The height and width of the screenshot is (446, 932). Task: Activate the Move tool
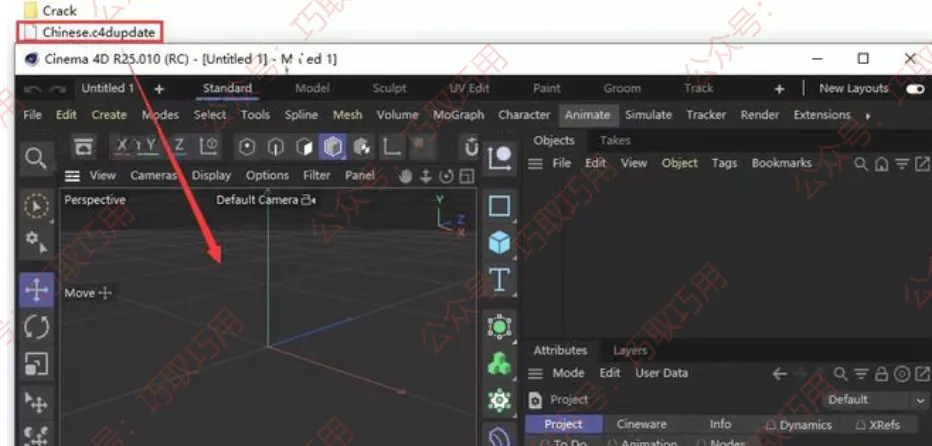[36, 290]
